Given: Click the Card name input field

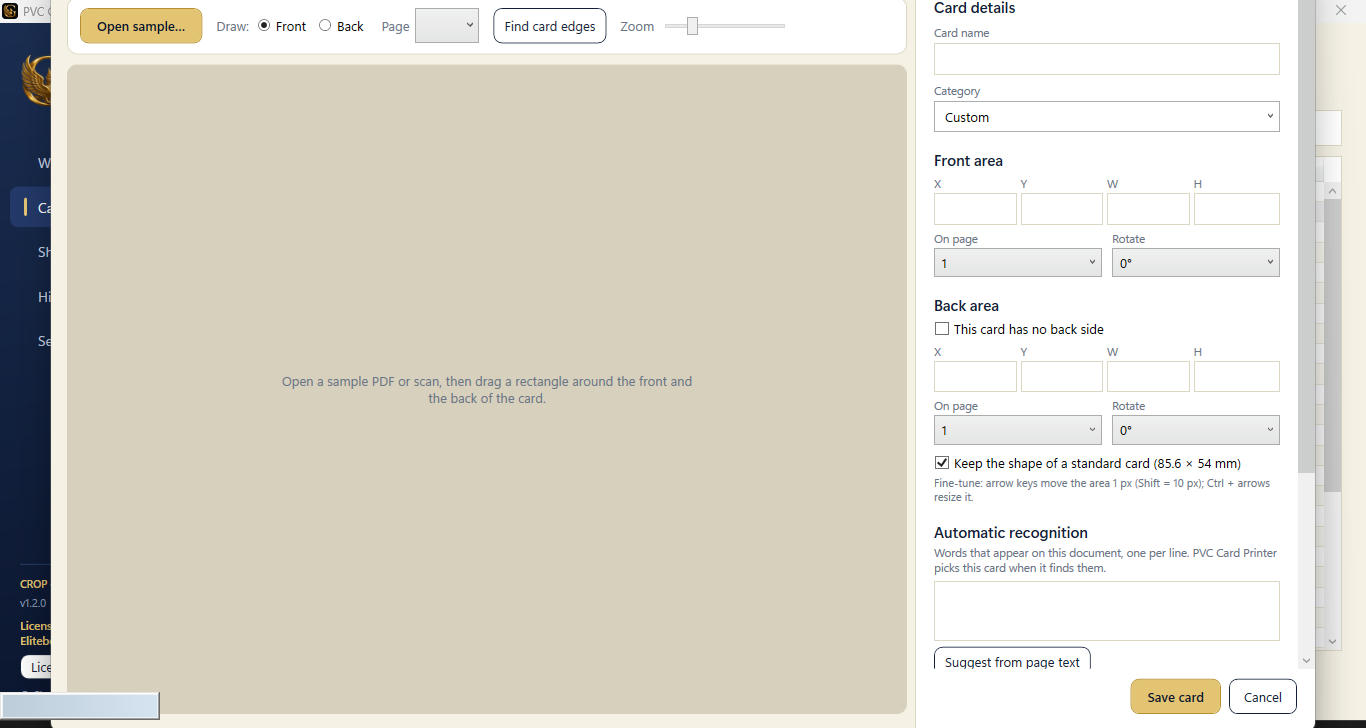Looking at the screenshot, I should [x=1106, y=59].
